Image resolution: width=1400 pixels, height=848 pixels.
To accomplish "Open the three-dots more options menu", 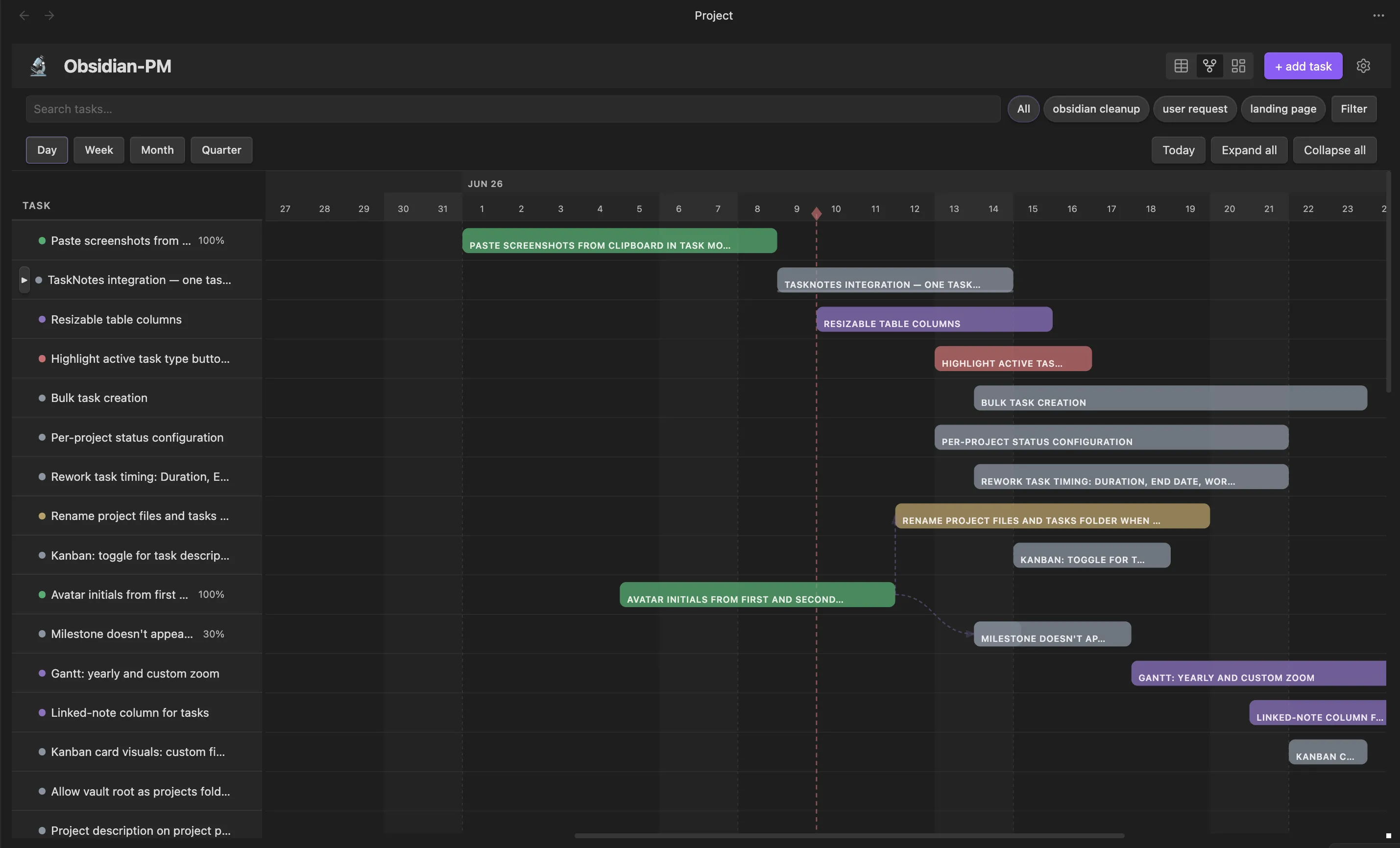I will click(x=1378, y=15).
